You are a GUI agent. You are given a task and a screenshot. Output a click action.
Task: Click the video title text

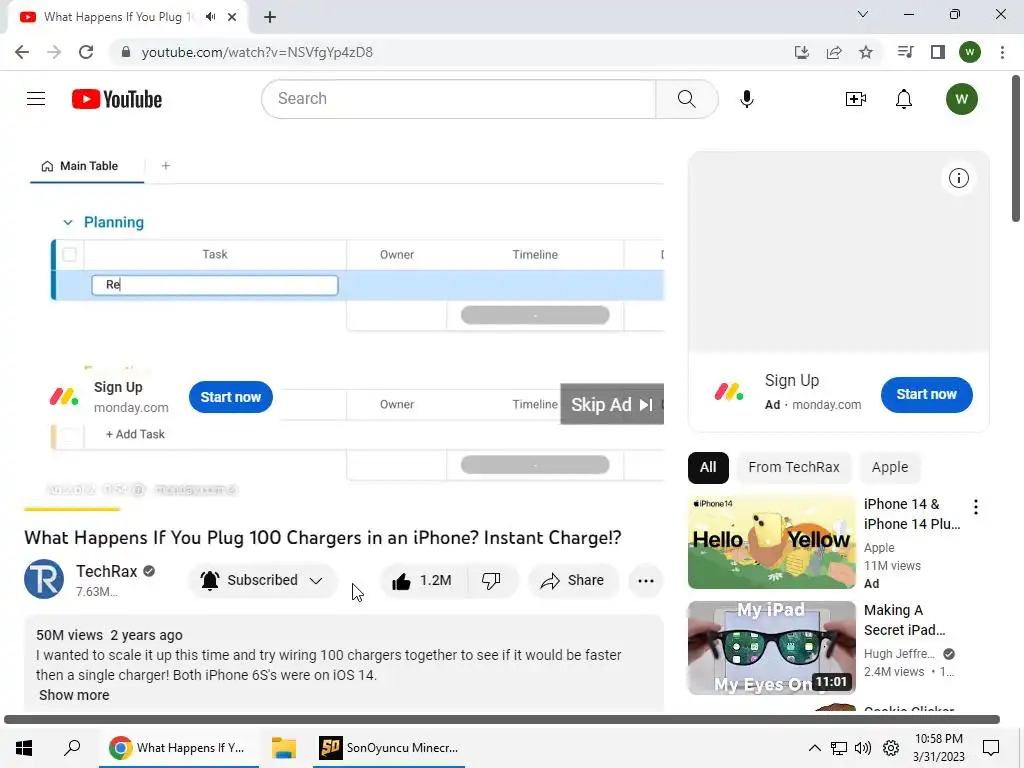click(323, 538)
